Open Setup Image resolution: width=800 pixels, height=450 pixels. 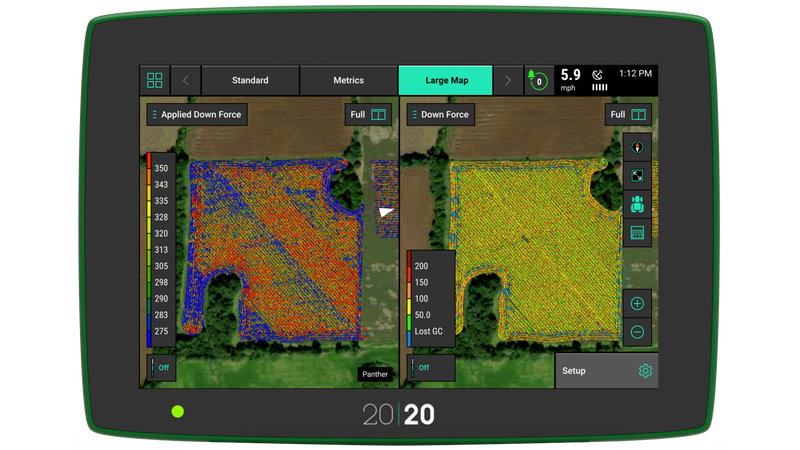pos(606,370)
